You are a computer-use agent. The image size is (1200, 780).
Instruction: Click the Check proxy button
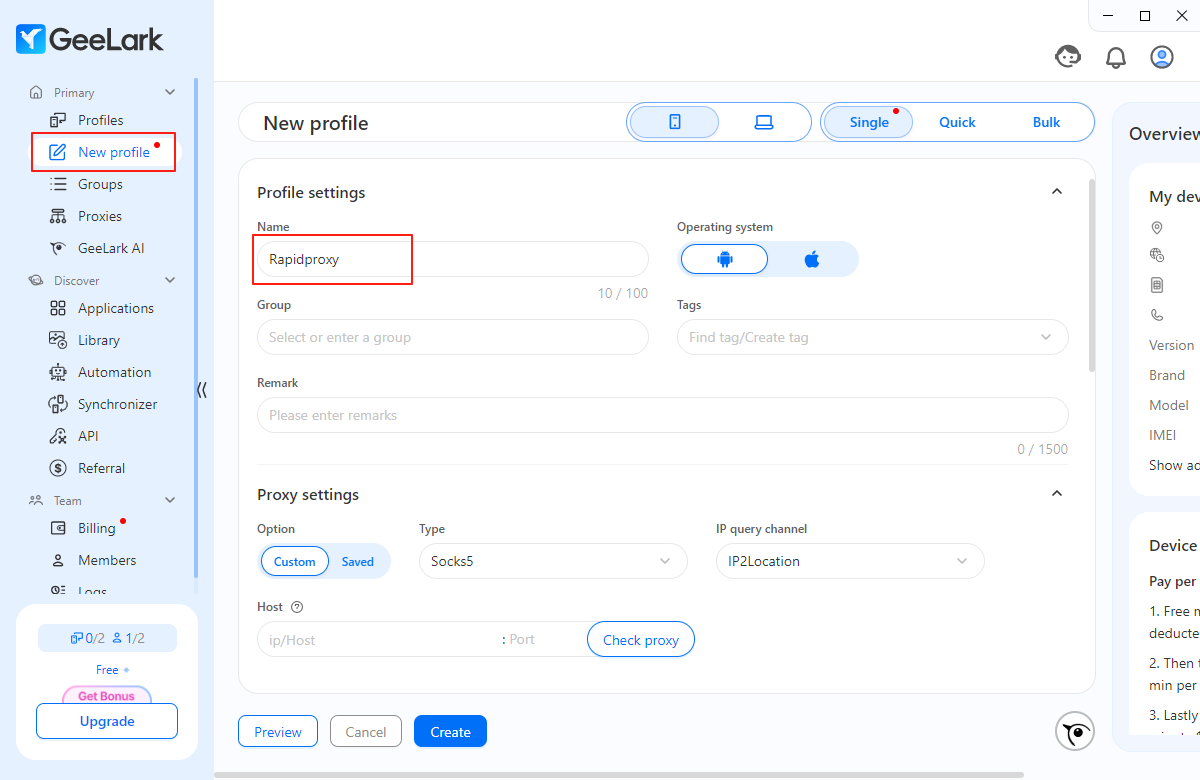pos(641,640)
